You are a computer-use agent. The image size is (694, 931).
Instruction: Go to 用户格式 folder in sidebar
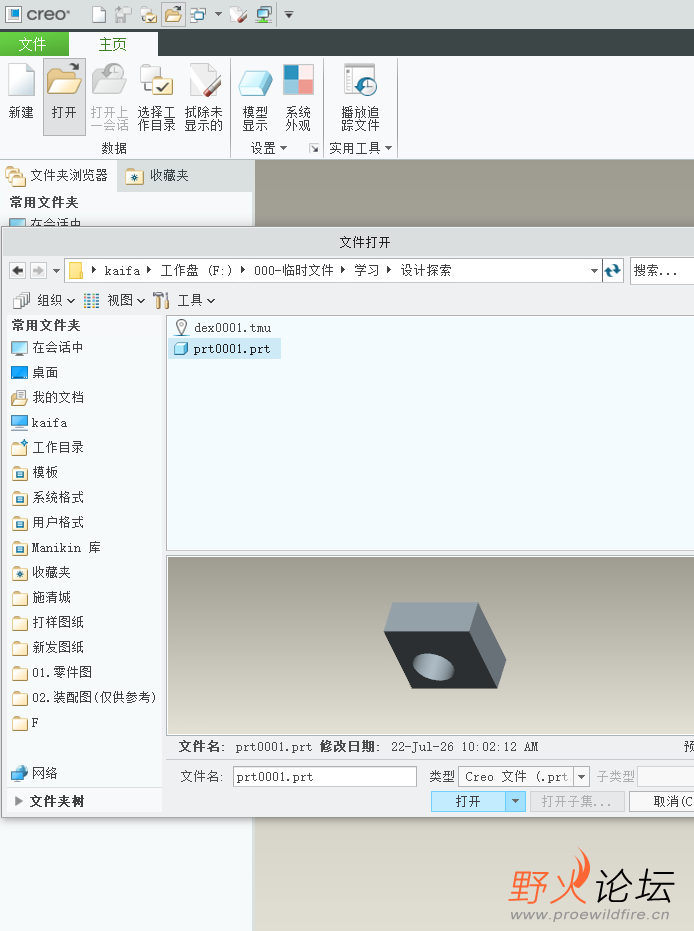pyautogui.click(x=47, y=522)
